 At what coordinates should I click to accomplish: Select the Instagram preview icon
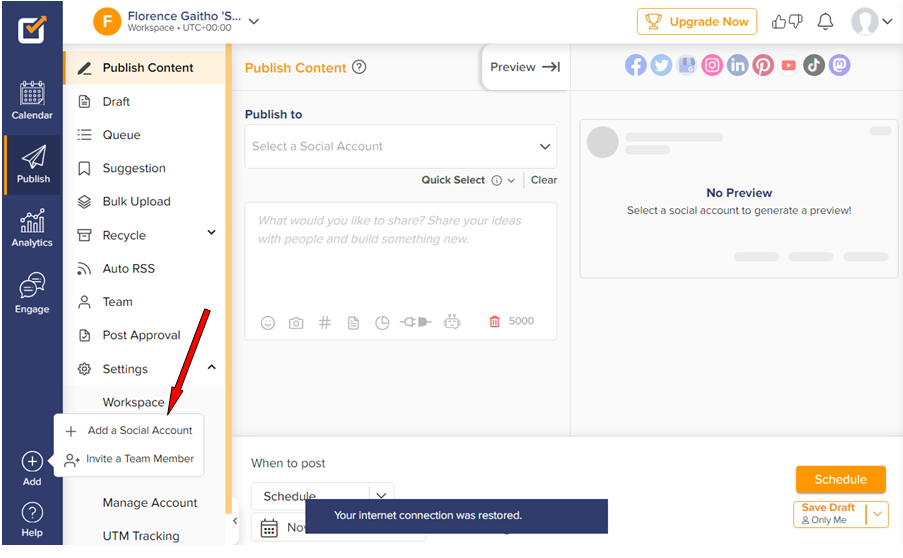click(712, 65)
